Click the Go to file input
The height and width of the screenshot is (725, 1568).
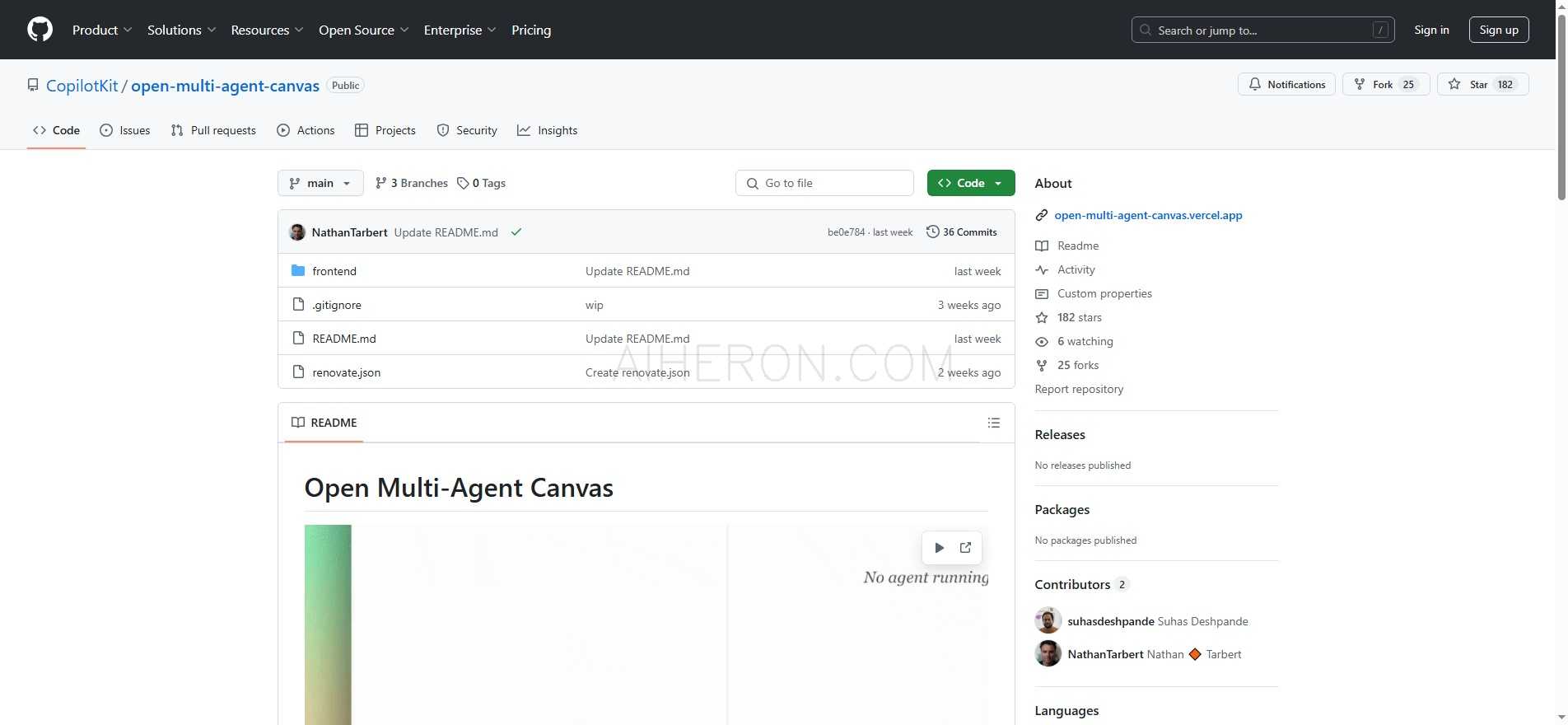(824, 183)
